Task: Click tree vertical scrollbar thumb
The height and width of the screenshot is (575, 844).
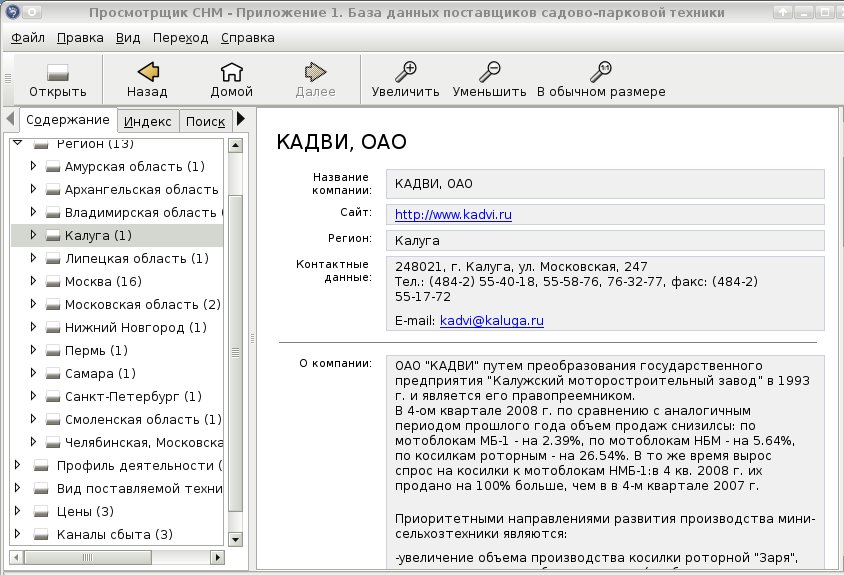Action: 235,353
